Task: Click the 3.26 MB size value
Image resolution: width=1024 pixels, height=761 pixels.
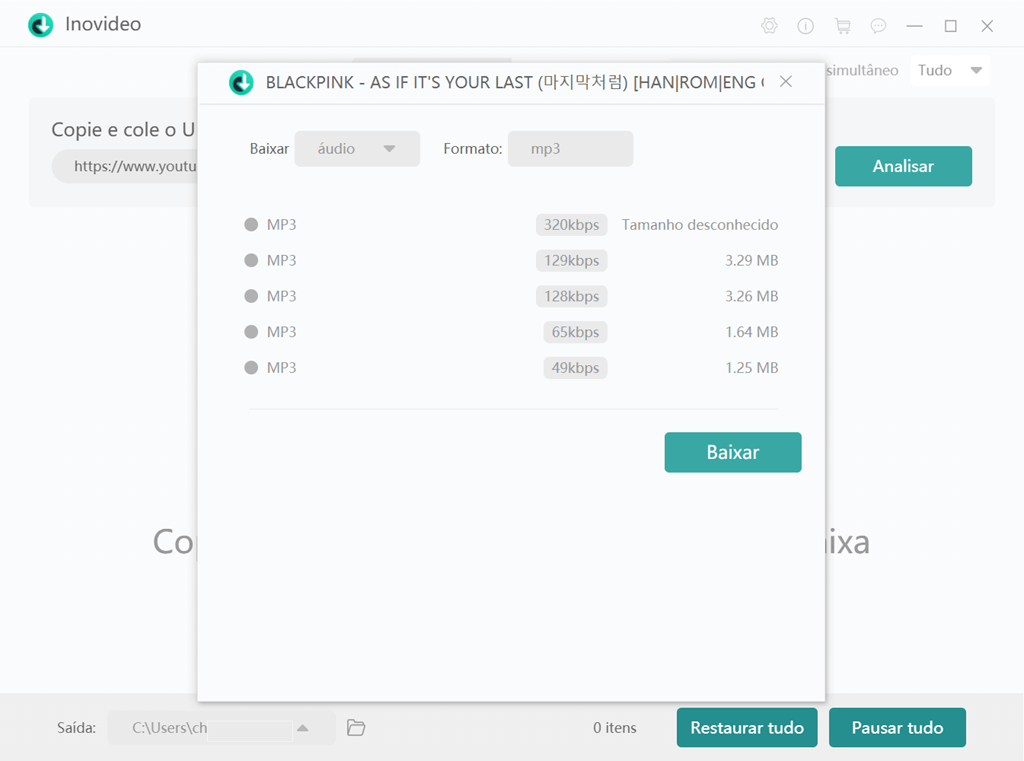Action: click(x=751, y=296)
